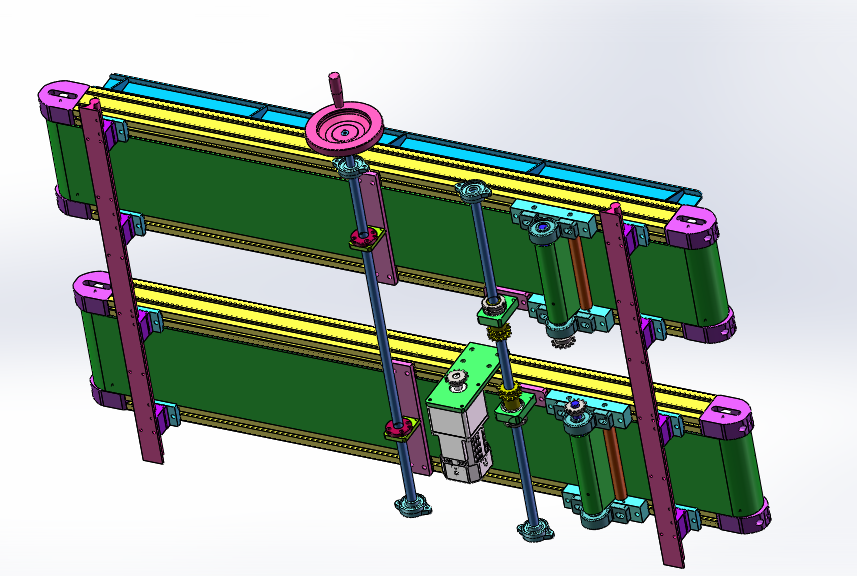The height and width of the screenshot is (576, 857).
Task: Select the flange bearing directly under the handwheel
Action: point(349,166)
